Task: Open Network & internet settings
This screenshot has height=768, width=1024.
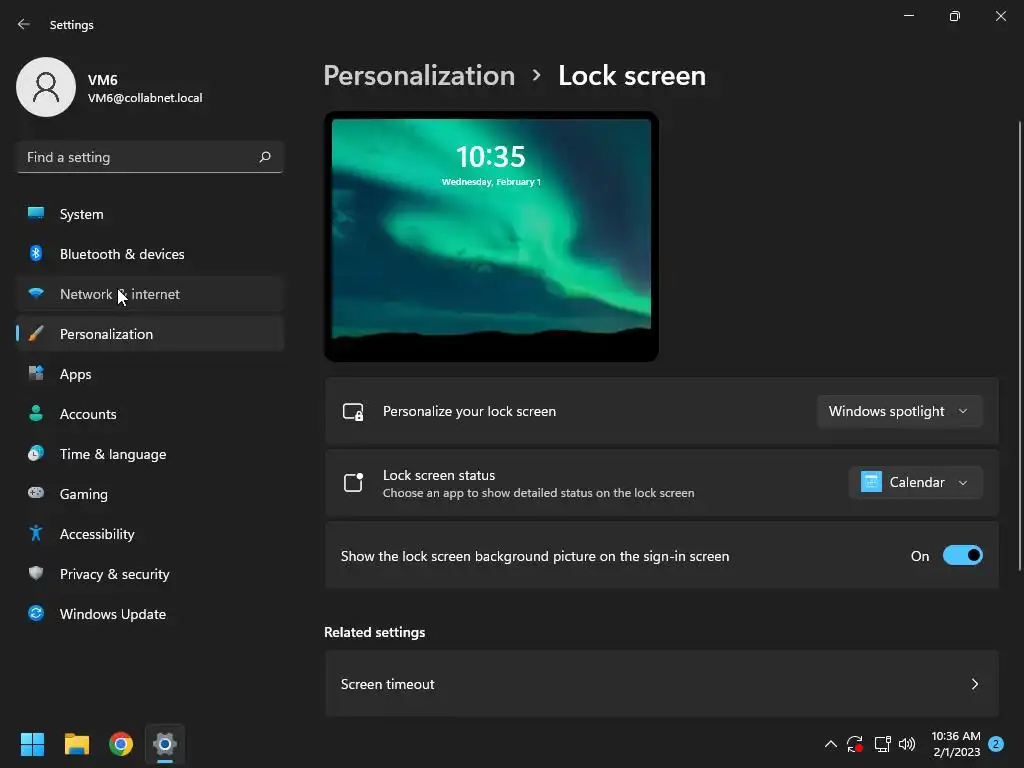Action: (x=150, y=294)
